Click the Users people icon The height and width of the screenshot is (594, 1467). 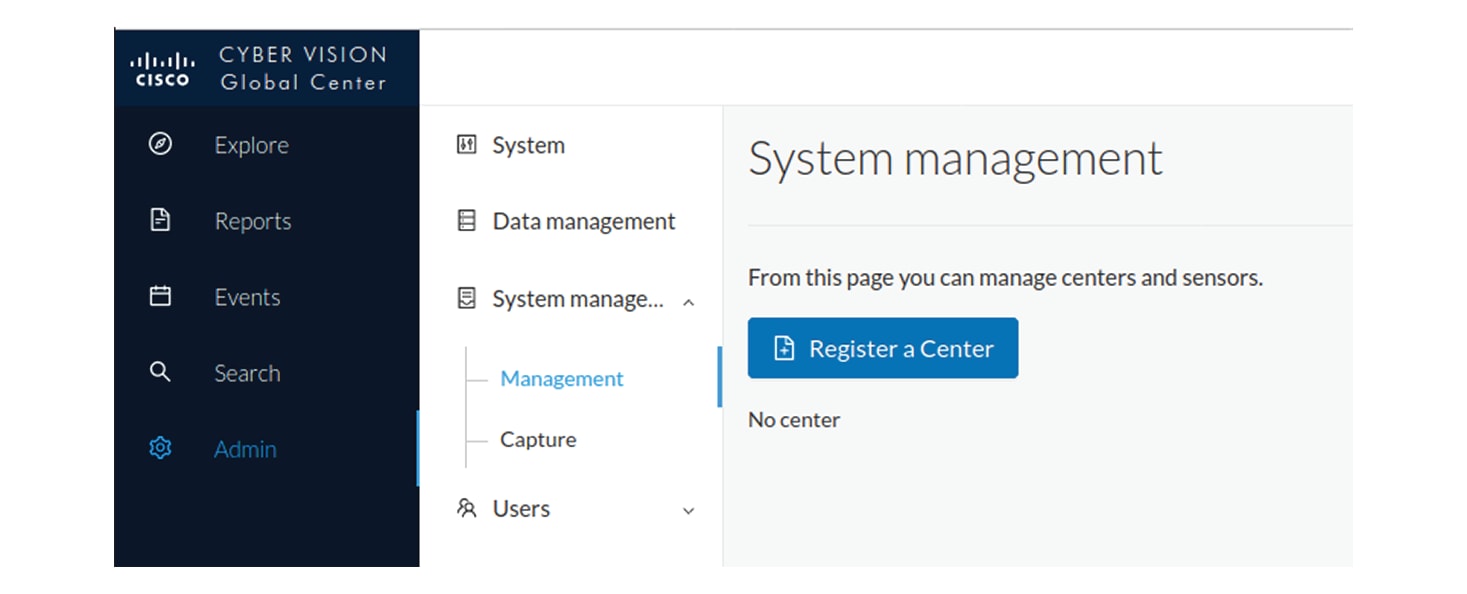[x=466, y=508]
